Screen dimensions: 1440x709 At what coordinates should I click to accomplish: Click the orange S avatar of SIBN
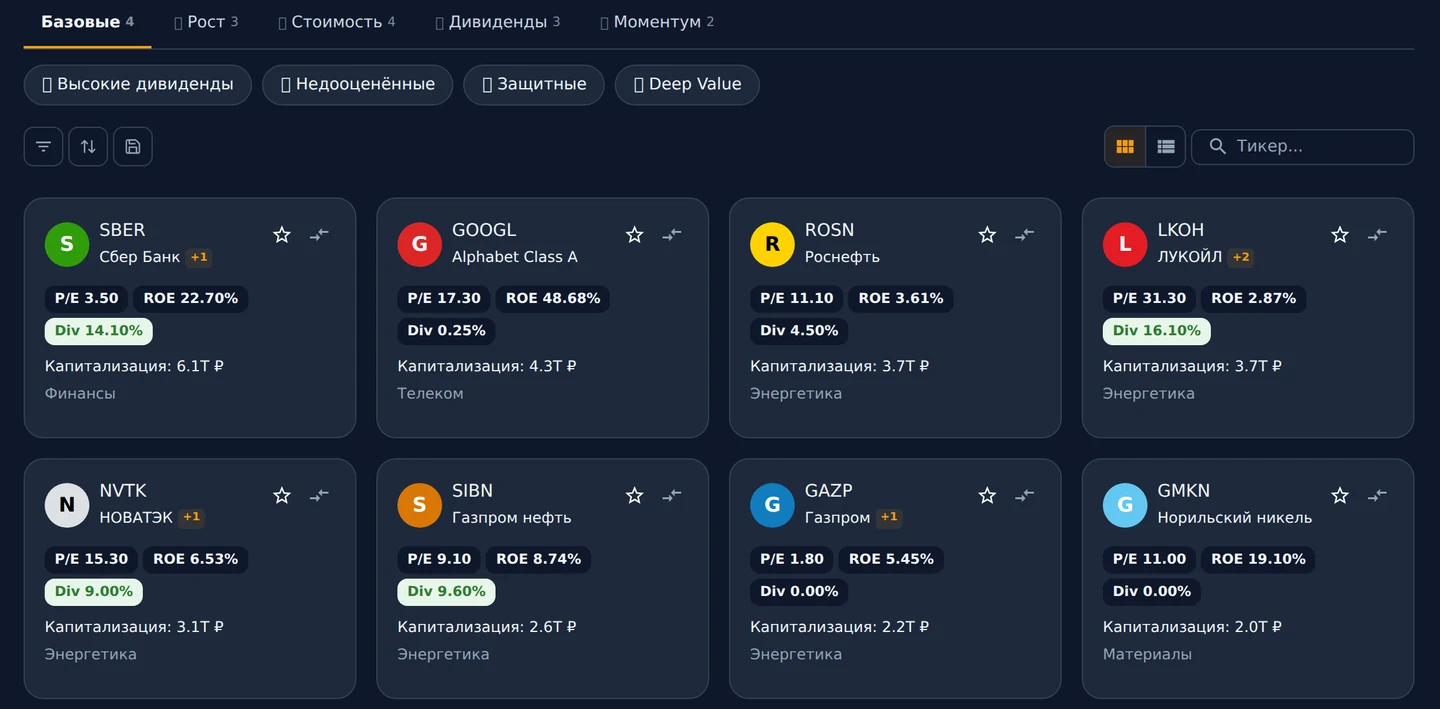click(x=420, y=506)
